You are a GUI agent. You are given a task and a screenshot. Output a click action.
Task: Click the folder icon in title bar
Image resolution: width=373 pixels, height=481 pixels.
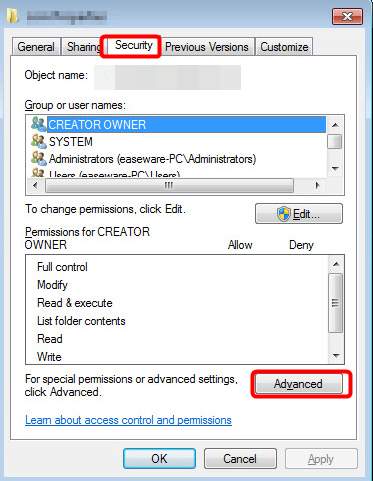coord(13,16)
